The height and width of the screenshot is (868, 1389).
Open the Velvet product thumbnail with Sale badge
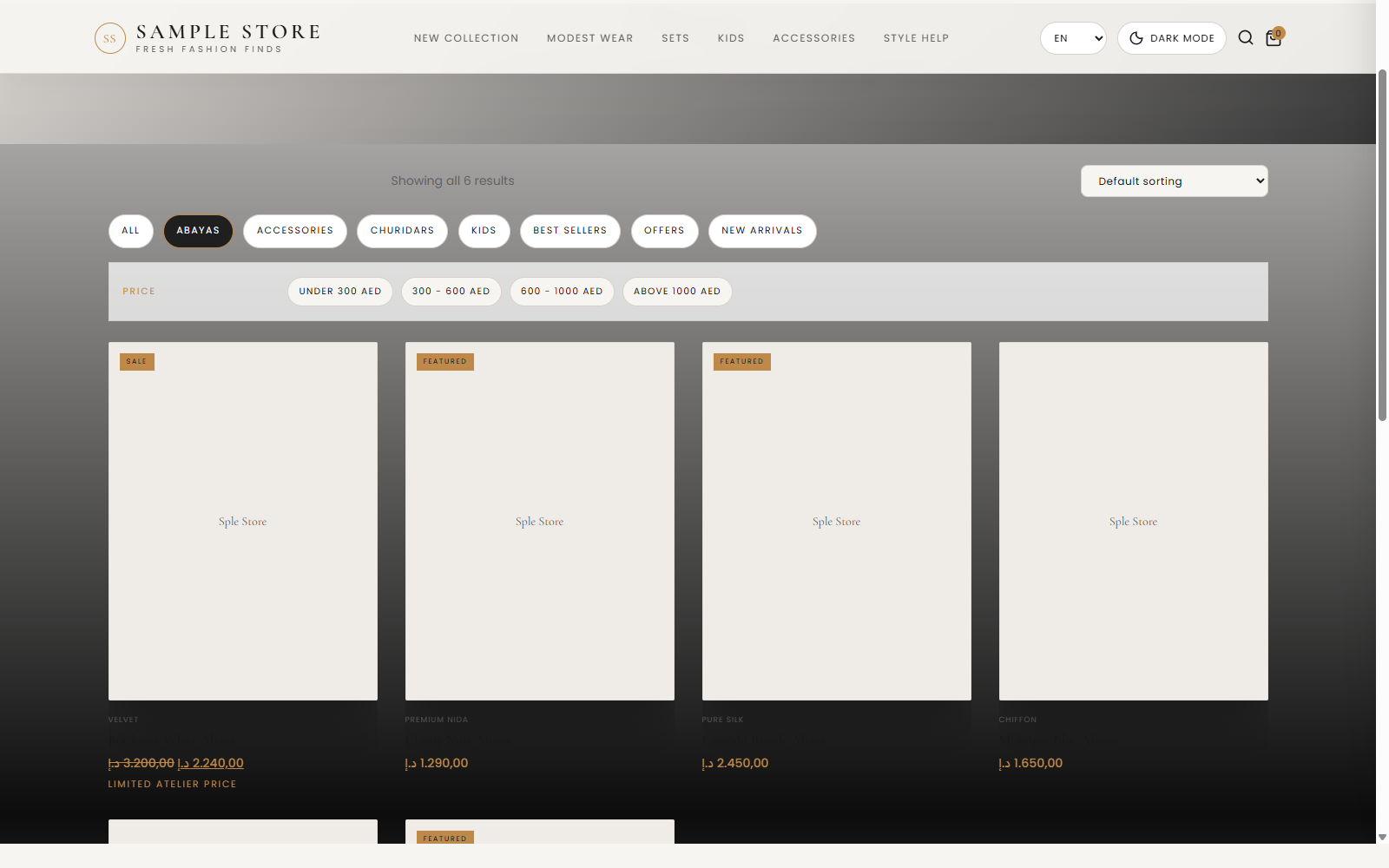pos(243,521)
